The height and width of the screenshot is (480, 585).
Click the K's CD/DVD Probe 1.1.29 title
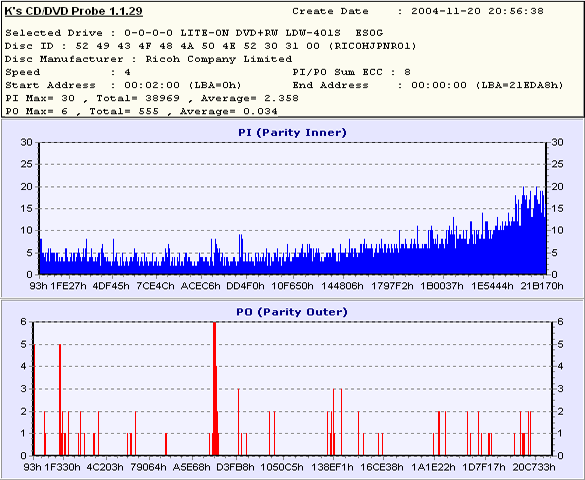73,11
